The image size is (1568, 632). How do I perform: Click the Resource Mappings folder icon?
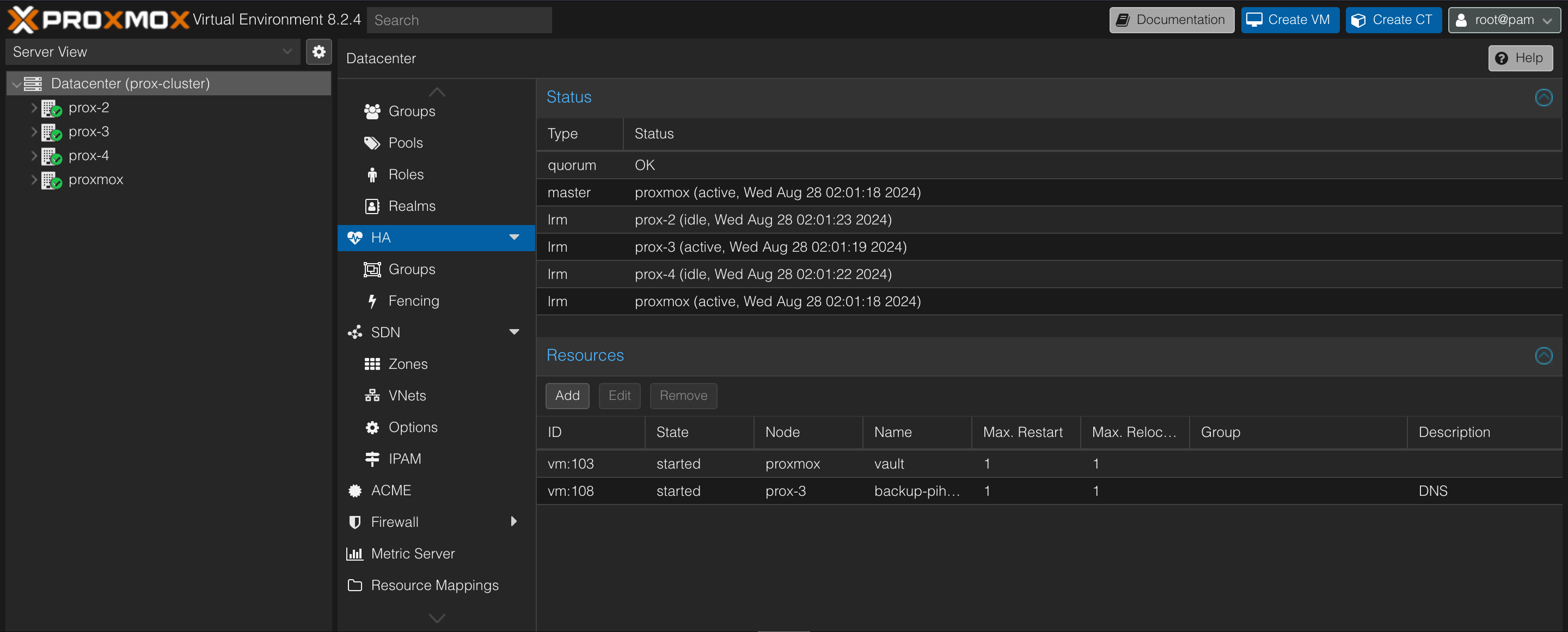[354, 585]
